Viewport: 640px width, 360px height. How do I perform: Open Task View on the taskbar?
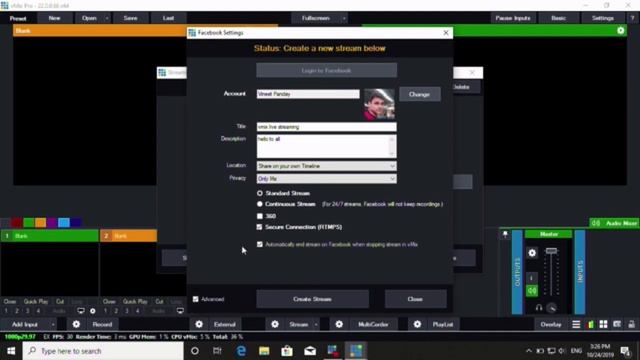tap(217, 351)
